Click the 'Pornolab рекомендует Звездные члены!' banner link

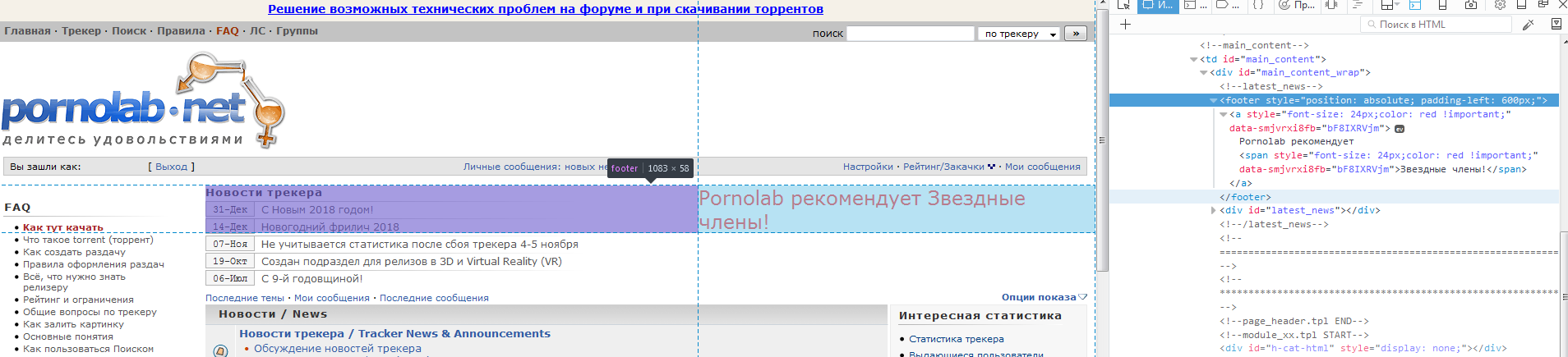862,210
